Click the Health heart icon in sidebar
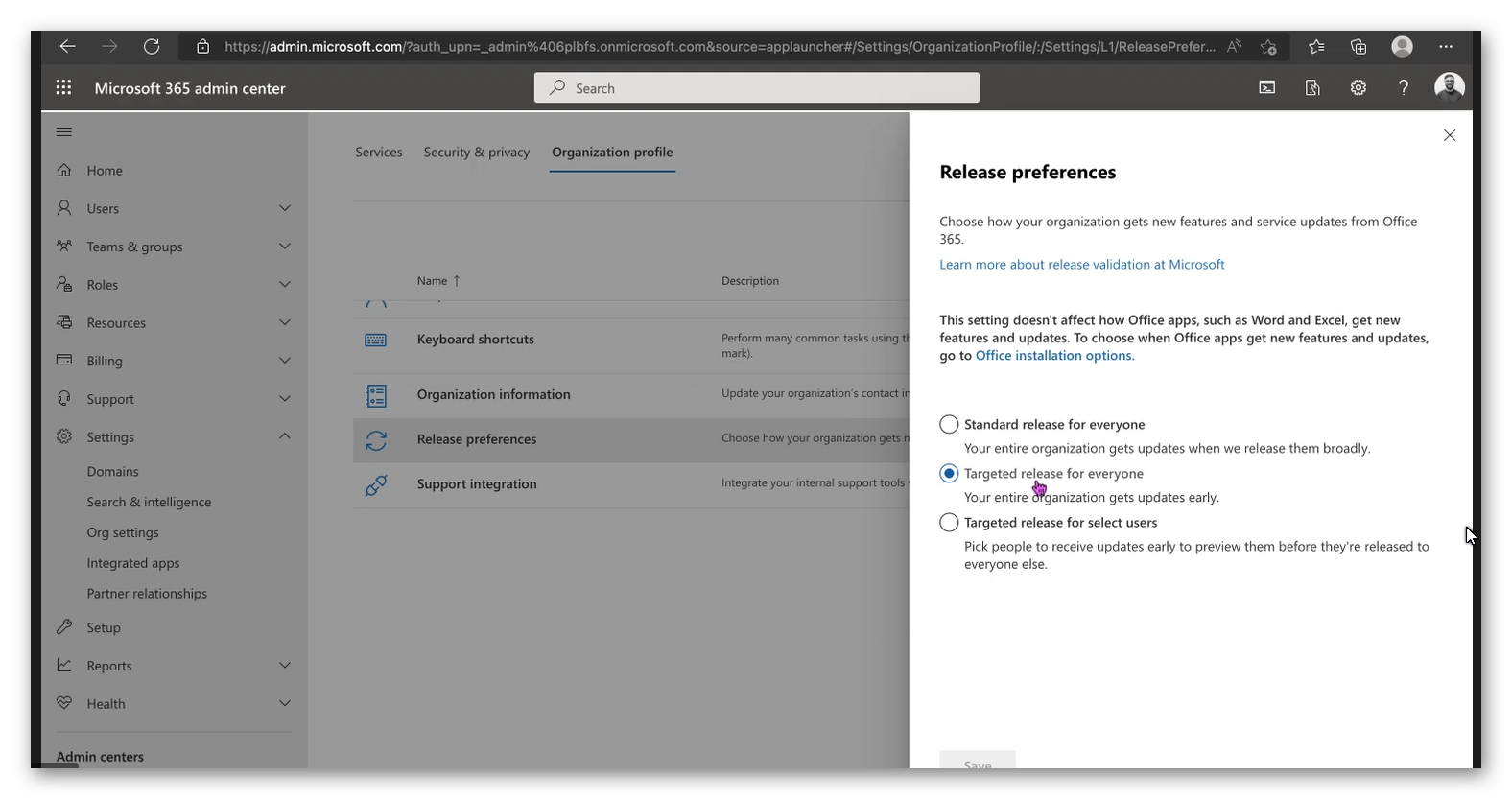Screen dimensions: 1512x799 click(x=64, y=703)
